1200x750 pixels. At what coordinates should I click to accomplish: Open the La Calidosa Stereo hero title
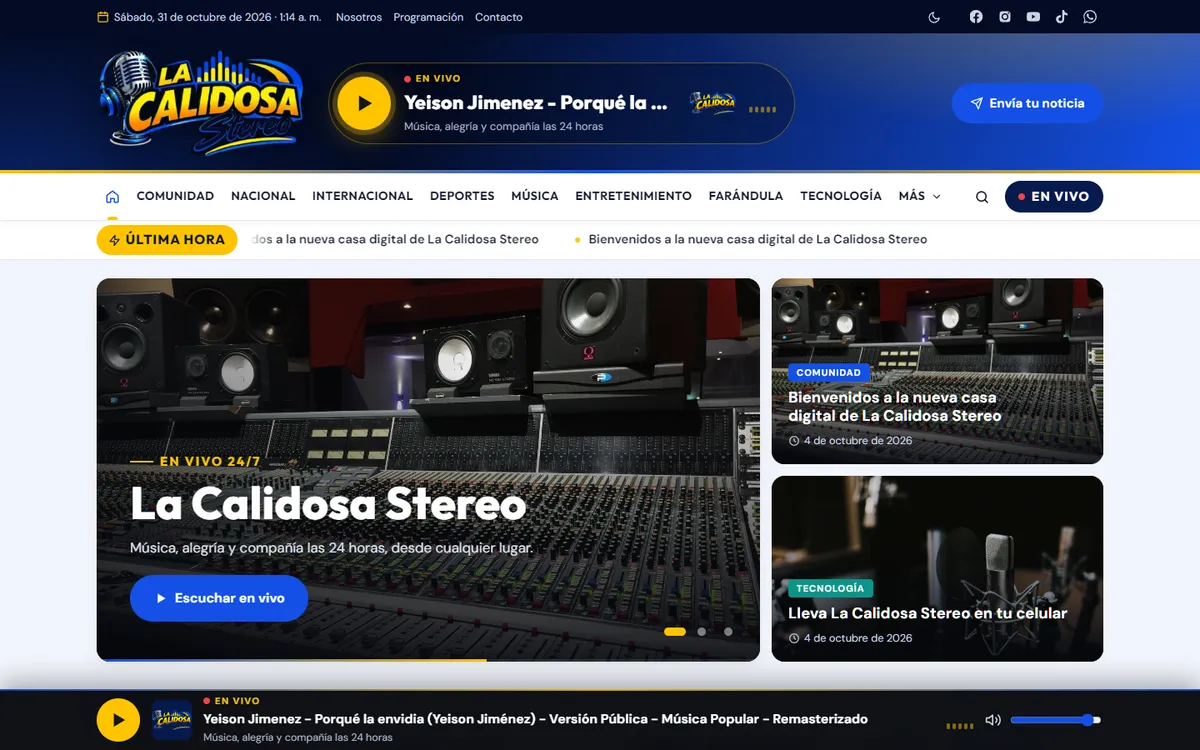tap(328, 504)
